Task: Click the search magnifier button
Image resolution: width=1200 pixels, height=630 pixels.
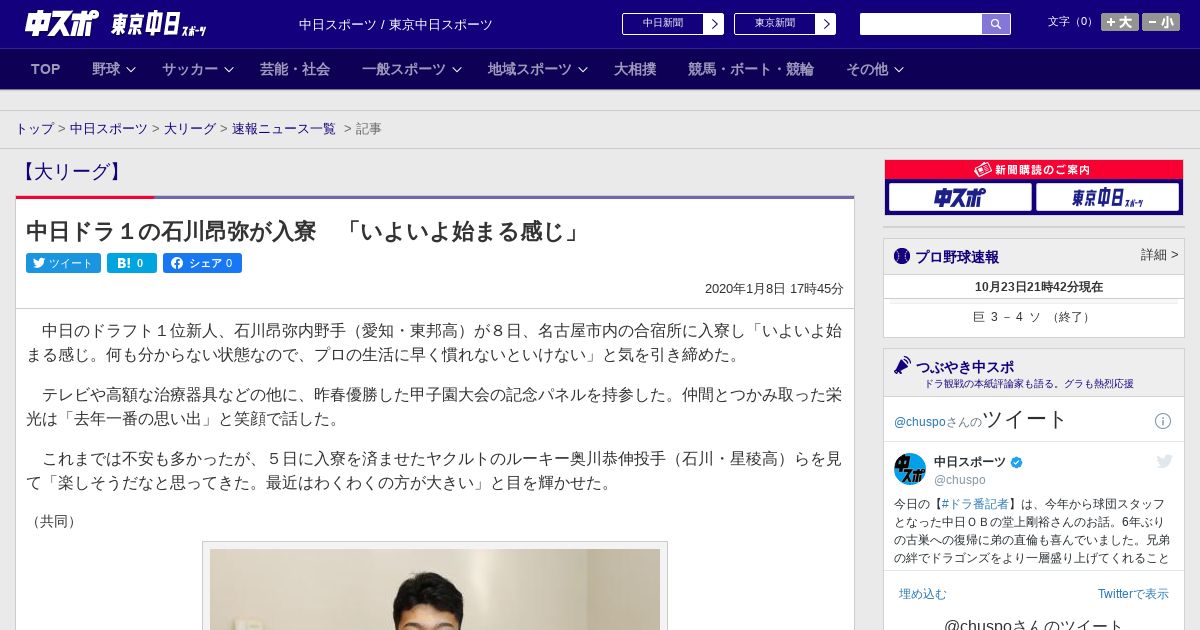Action: coord(996,24)
